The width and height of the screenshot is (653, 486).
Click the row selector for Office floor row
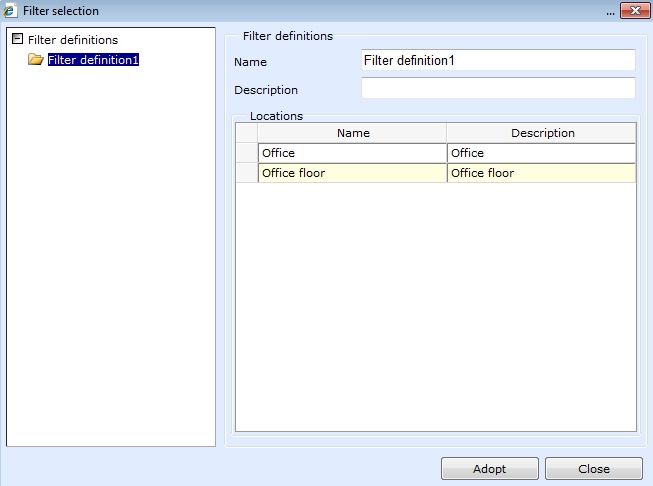coord(246,173)
